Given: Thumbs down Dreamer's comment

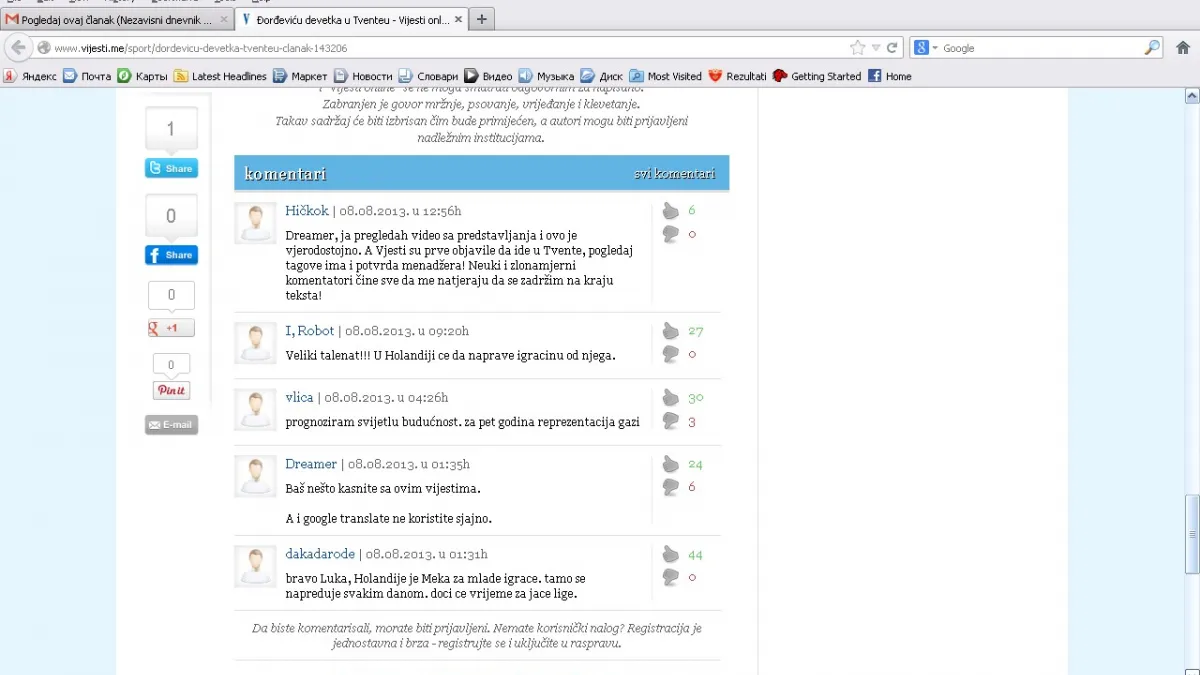Looking at the screenshot, I should (671, 487).
